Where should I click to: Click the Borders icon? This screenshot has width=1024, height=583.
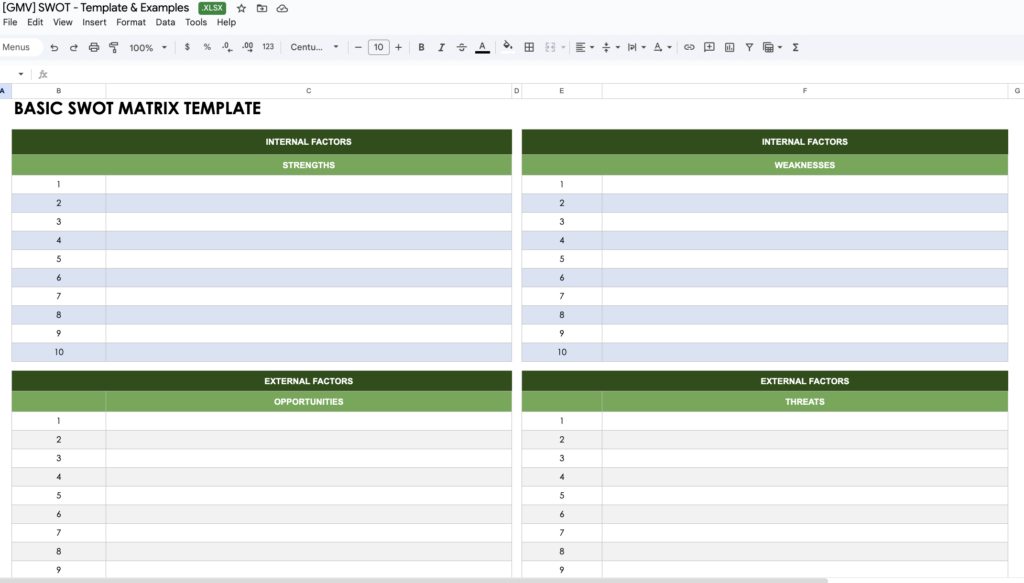pos(529,46)
